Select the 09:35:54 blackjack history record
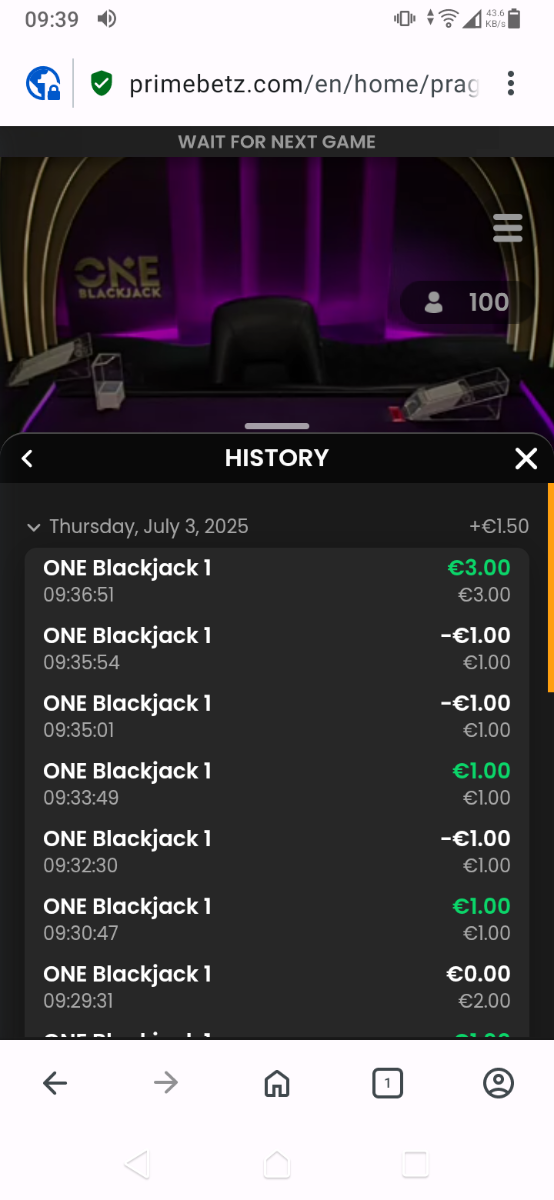The image size is (554, 1200). [x=276, y=649]
